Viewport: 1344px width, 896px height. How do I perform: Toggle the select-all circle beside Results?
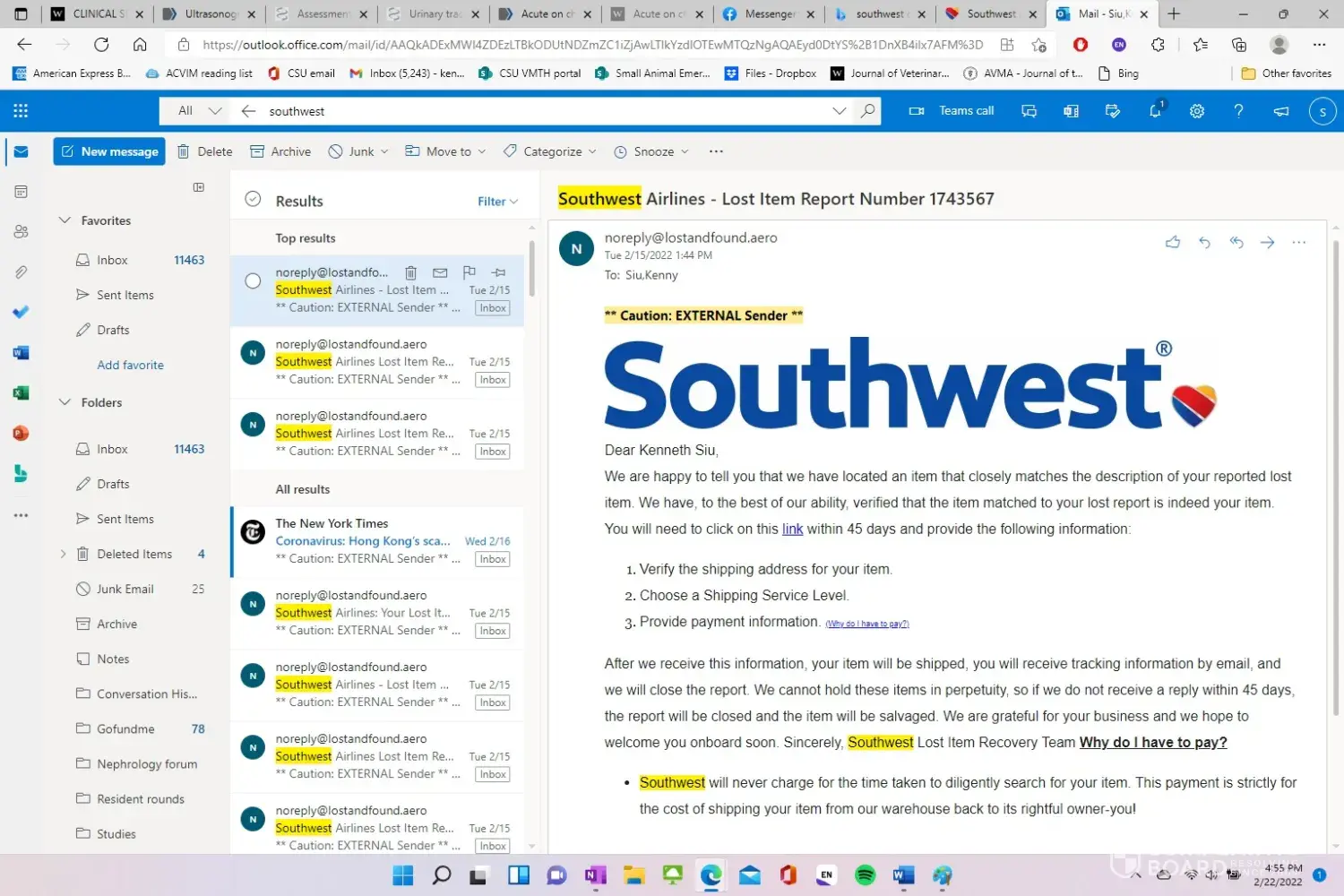coord(253,200)
